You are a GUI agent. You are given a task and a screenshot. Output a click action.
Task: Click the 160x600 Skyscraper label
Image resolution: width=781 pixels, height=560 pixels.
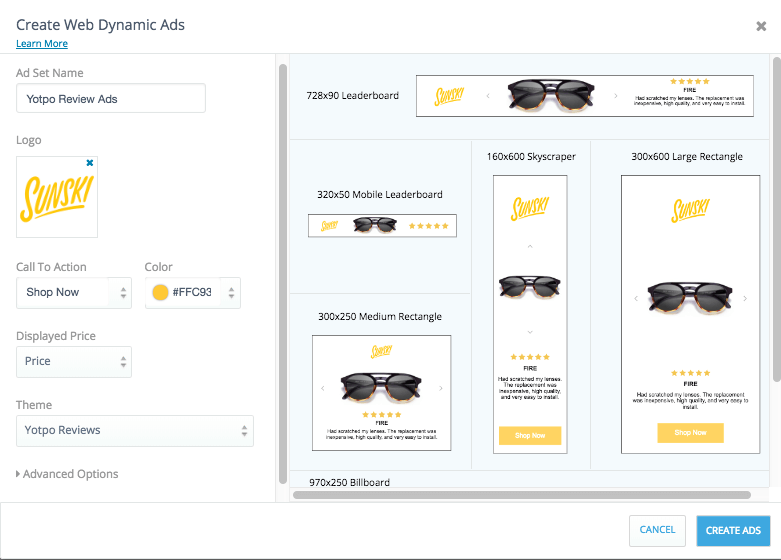pos(531,156)
